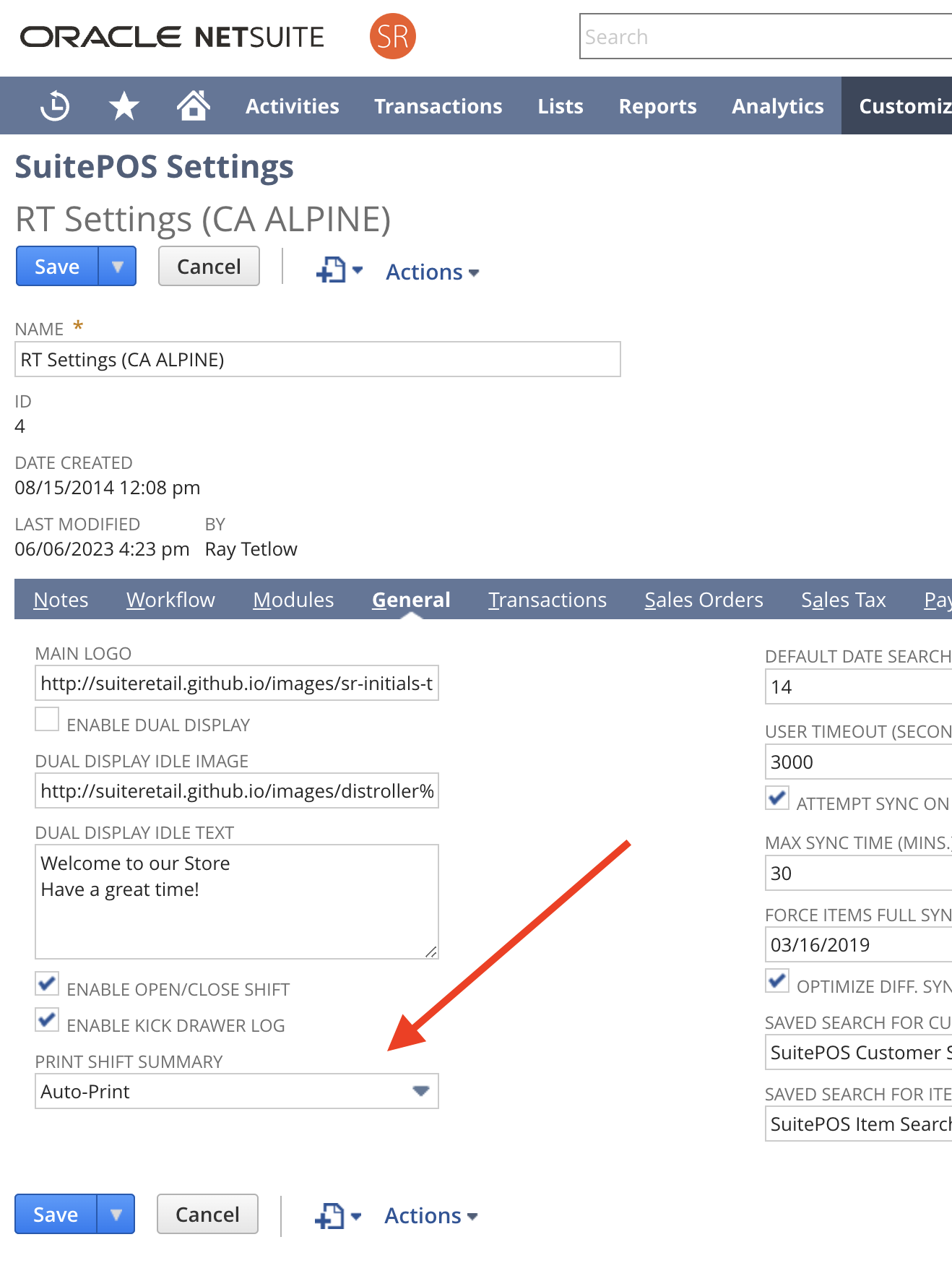Switch to the Sales Tax subtab
The width and height of the screenshot is (952, 1263).
coord(844,600)
